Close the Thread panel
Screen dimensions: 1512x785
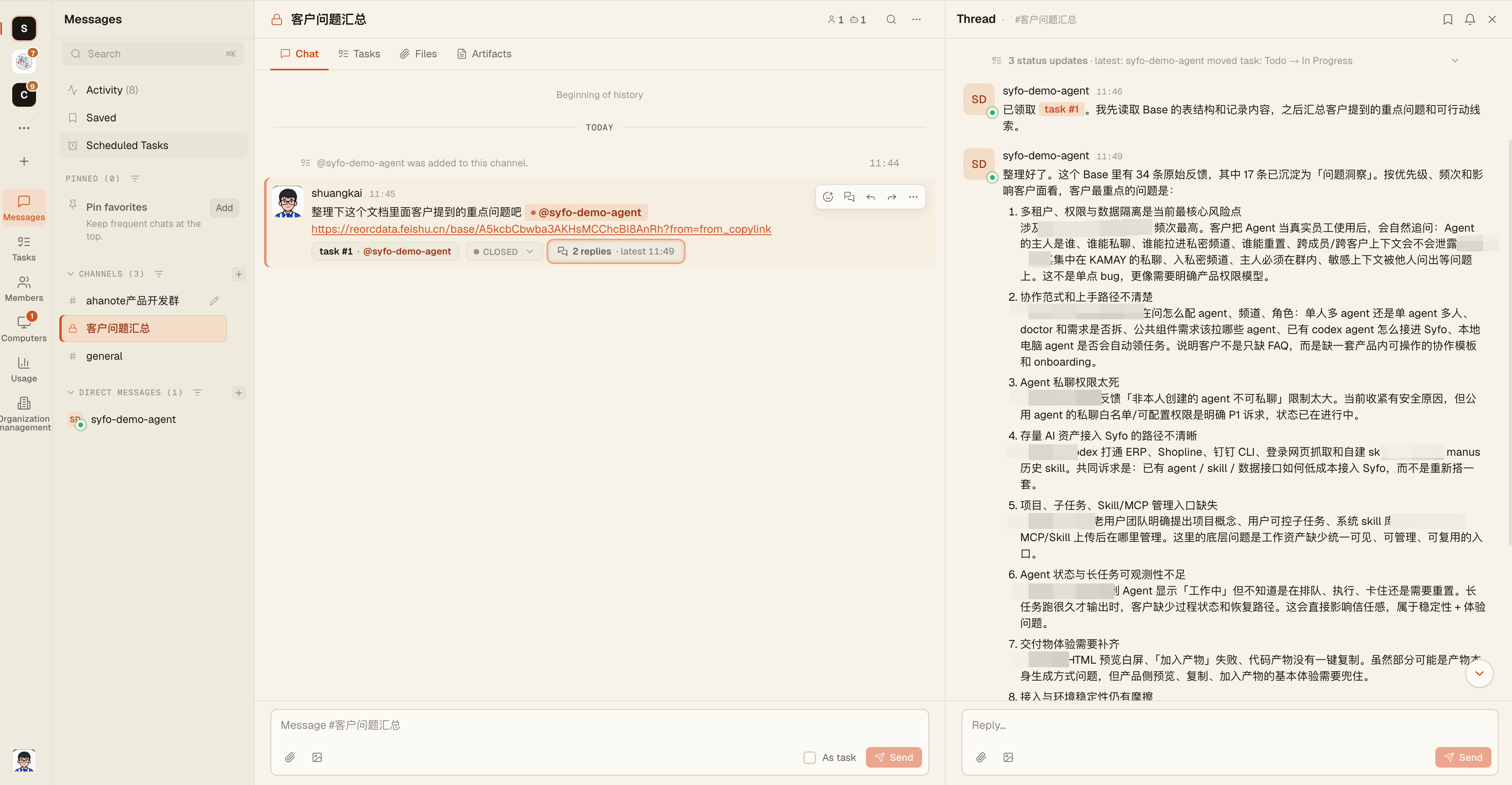click(1492, 19)
